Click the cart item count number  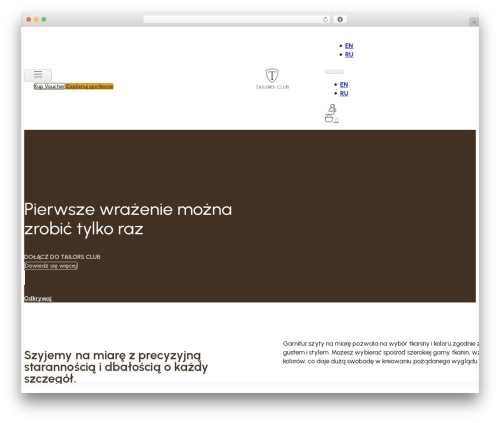[x=336, y=120]
